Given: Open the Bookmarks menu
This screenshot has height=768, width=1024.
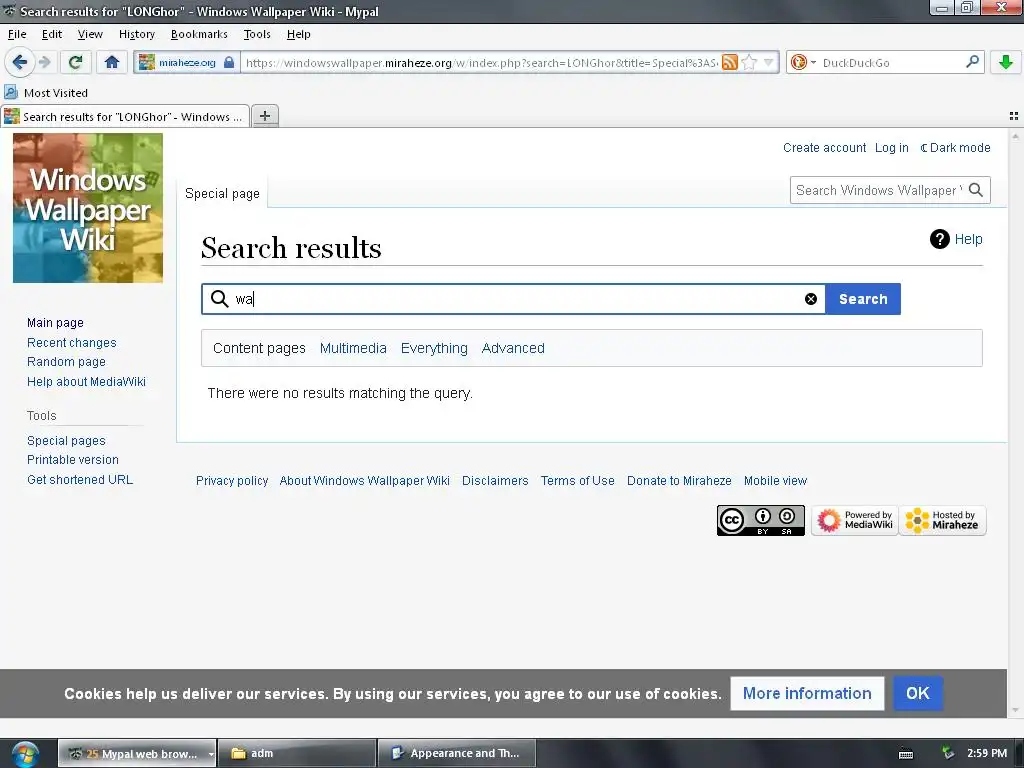Looking at the screenshot, I should 199,34.
